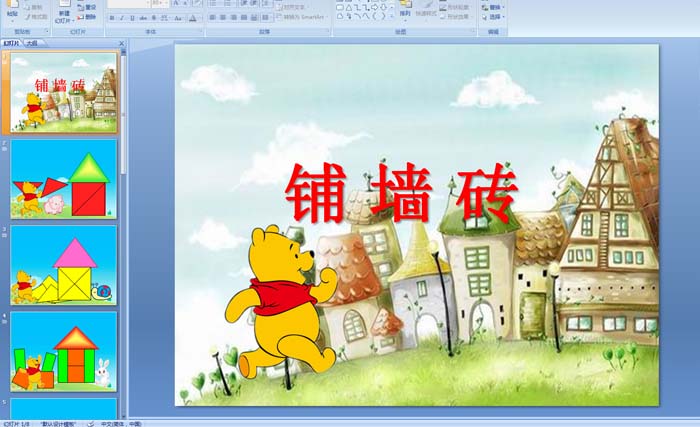The height and width of the screenshot is (427, 700).
Task: Switch to the Slides tab in left pane
Action: coord(12,44)
